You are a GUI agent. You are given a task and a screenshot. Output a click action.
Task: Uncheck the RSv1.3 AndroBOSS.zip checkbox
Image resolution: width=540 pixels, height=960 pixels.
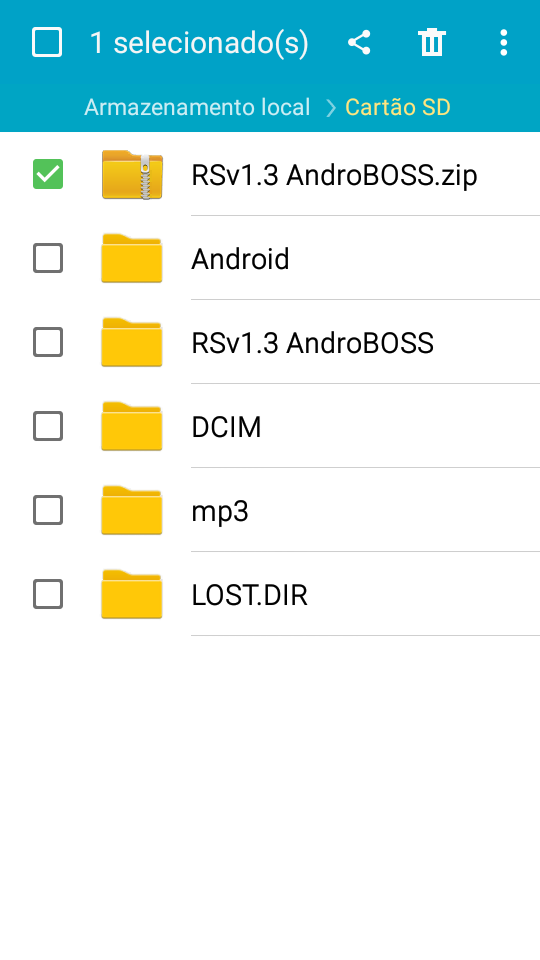(x=48, y=174)
